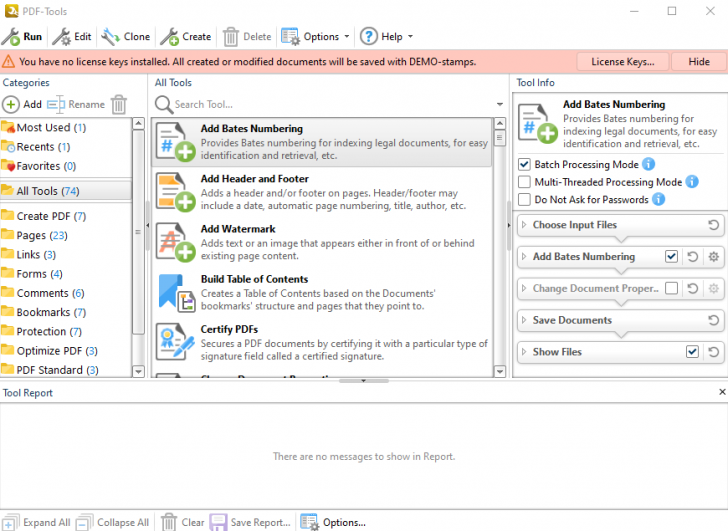Click the License Keys button
The image size is (728, 531).
(x=623, y=62)
